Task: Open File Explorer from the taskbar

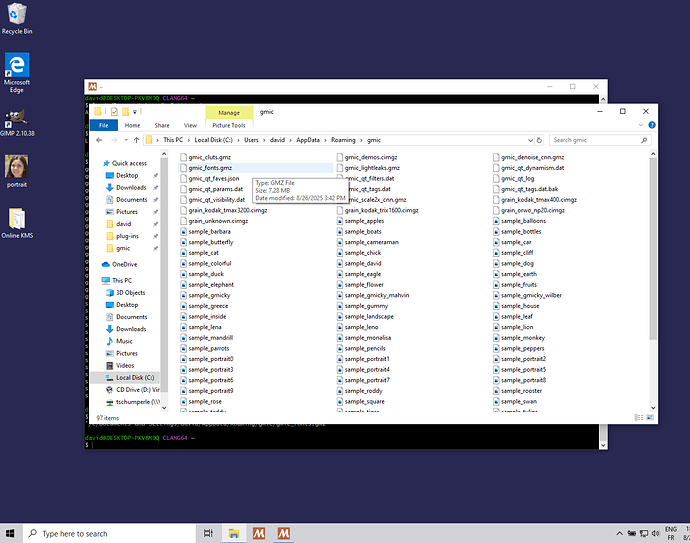Action: (233, 533)
